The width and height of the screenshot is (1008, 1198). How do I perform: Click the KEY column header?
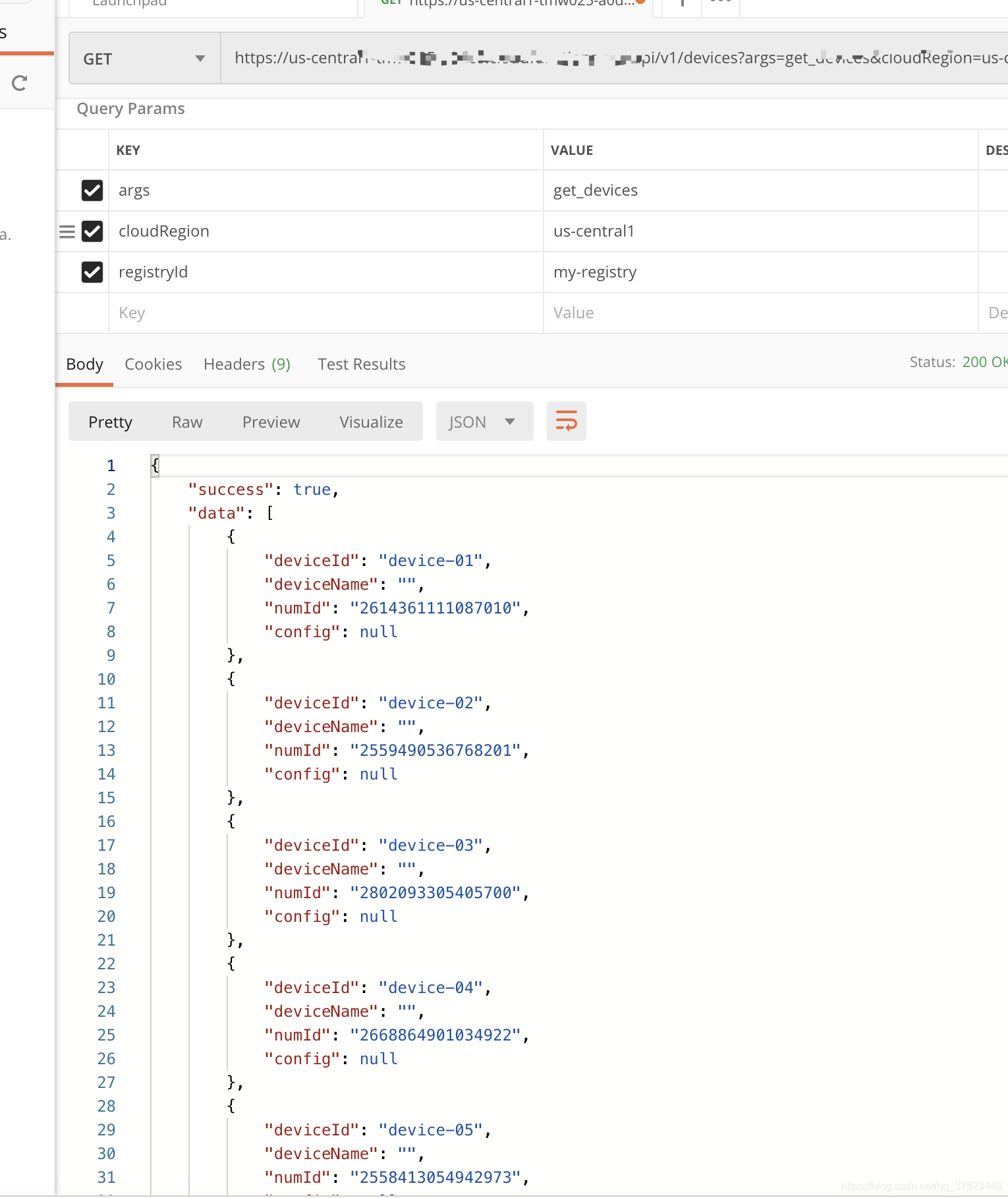pos(128,150)
